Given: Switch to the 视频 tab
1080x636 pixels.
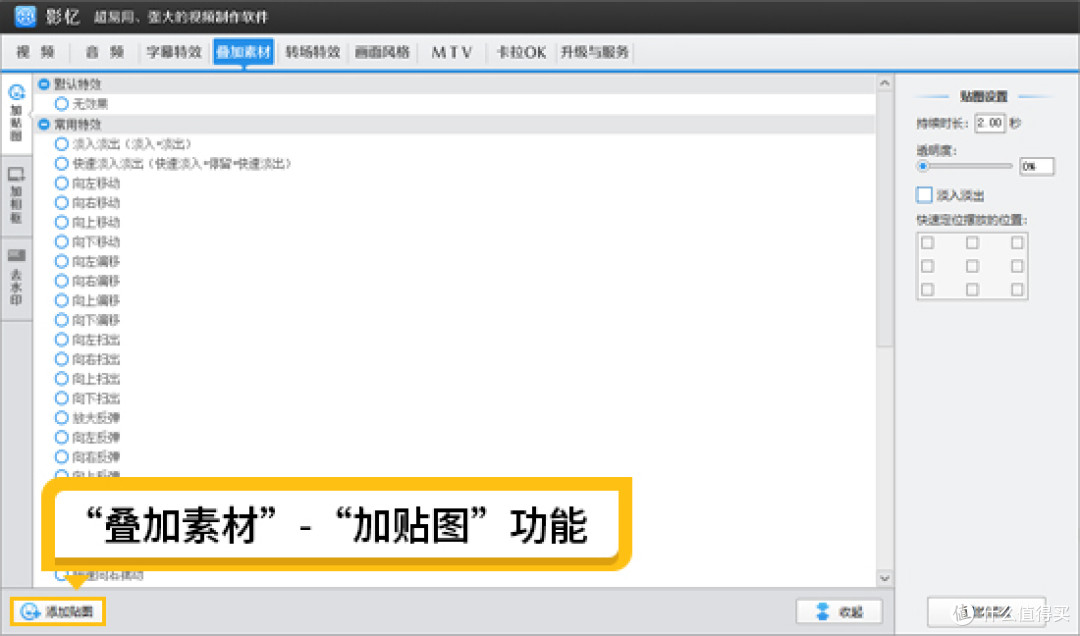Looking at the screenshot, I should (x=36, y=52).
